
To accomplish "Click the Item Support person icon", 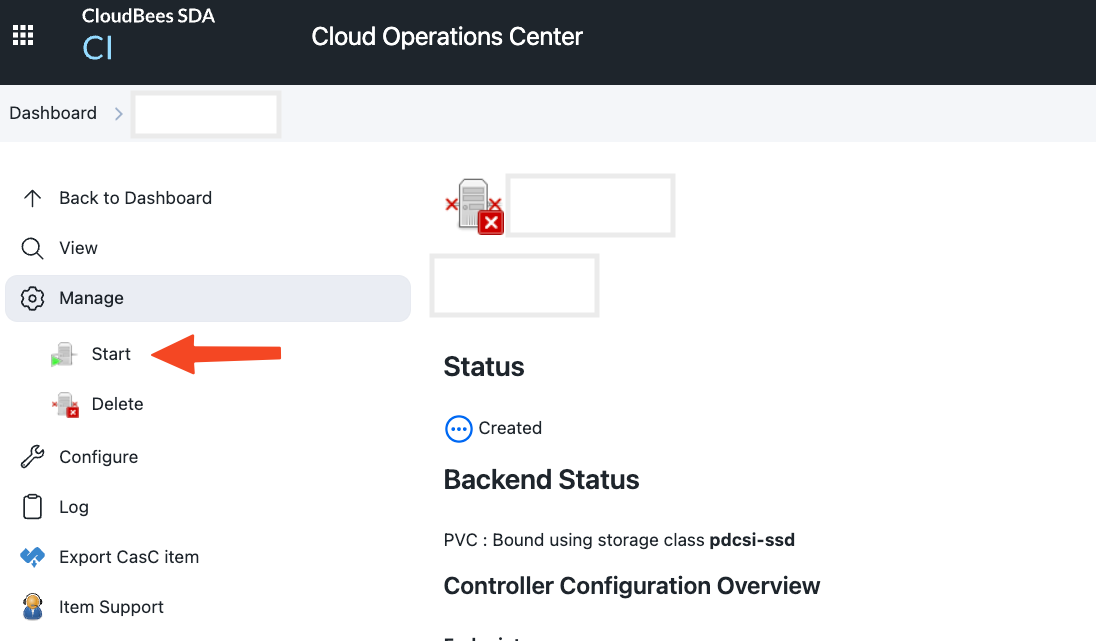I will coord(32,607).
